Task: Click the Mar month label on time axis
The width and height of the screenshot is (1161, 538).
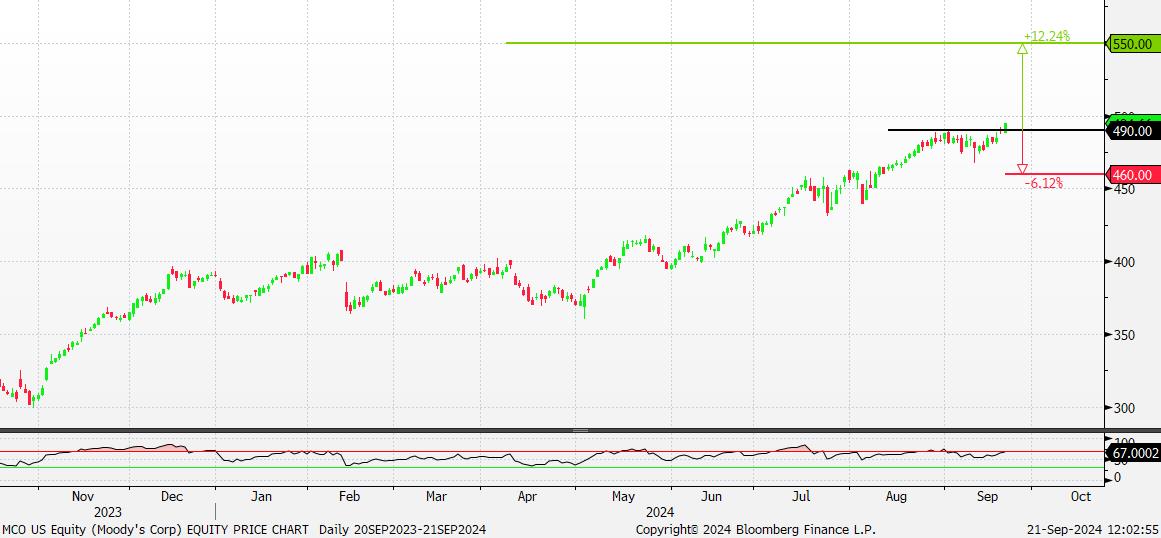Action: (x=436, y=497)
